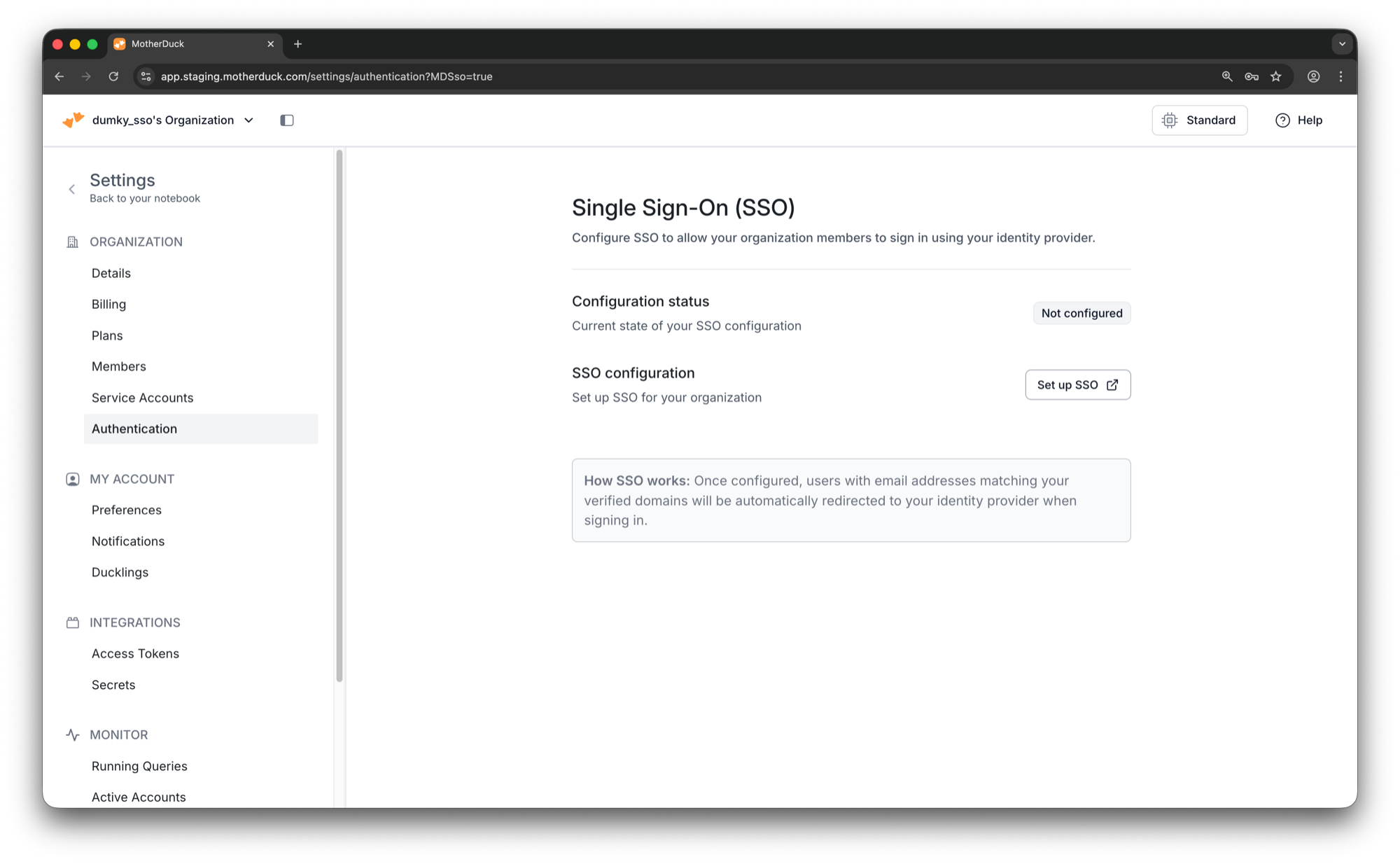Screen dimensions: 1400x864
Task: Open Back to your notebook link
Action: coord(145,198)
